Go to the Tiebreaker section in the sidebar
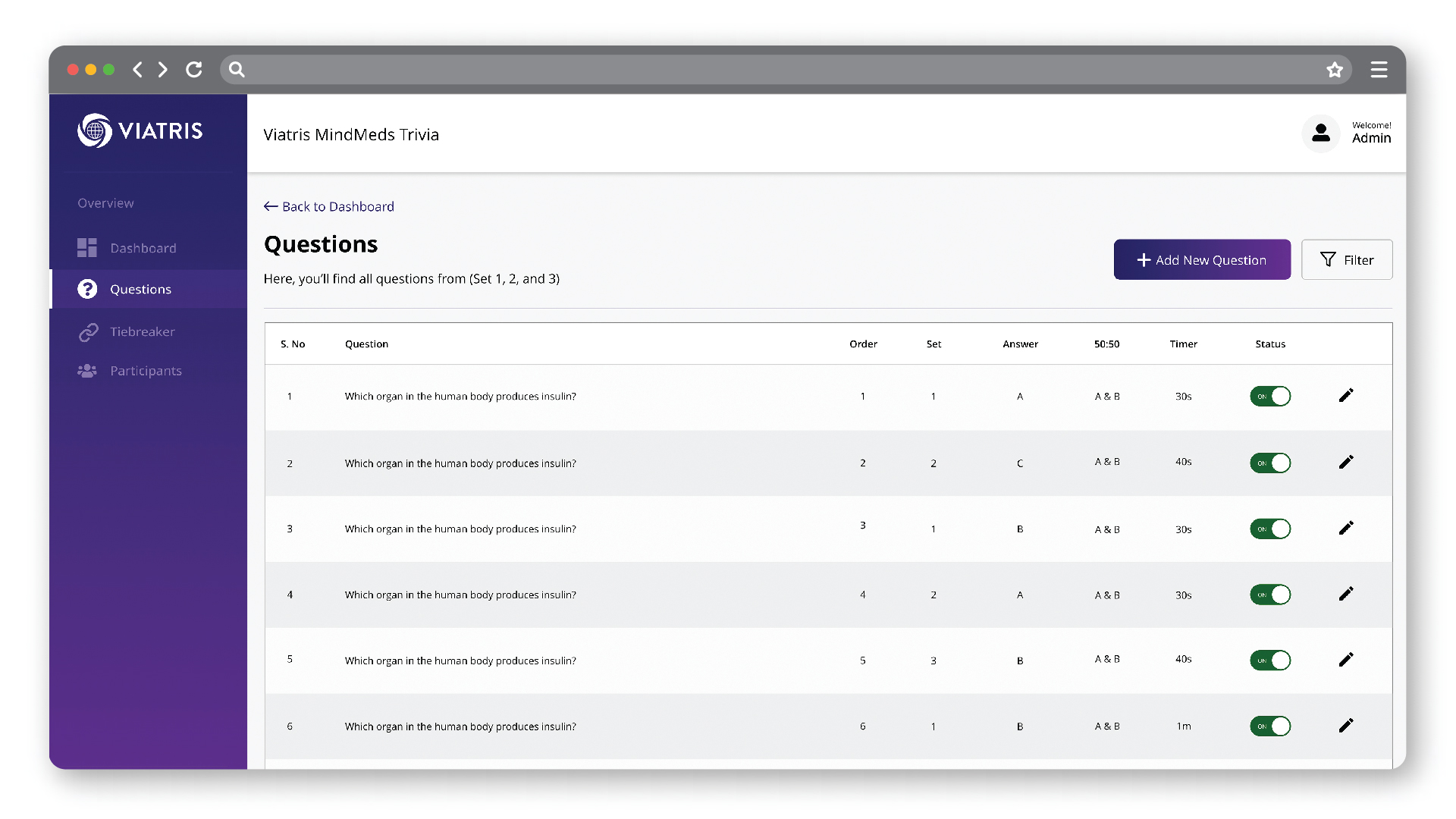1456x819 pixels. pyautogui.click(x=142, y=331)
